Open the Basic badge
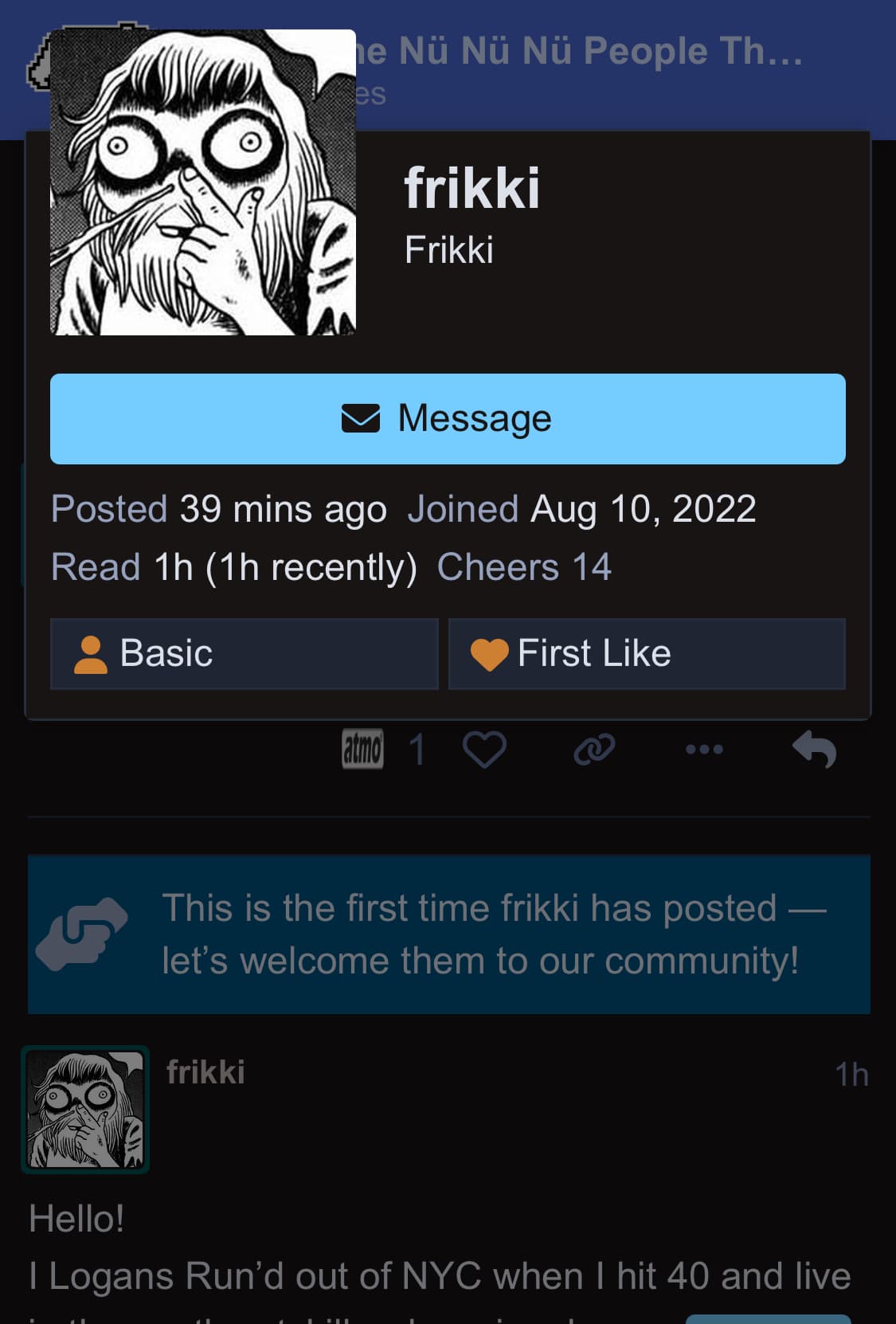 point(244,654)
